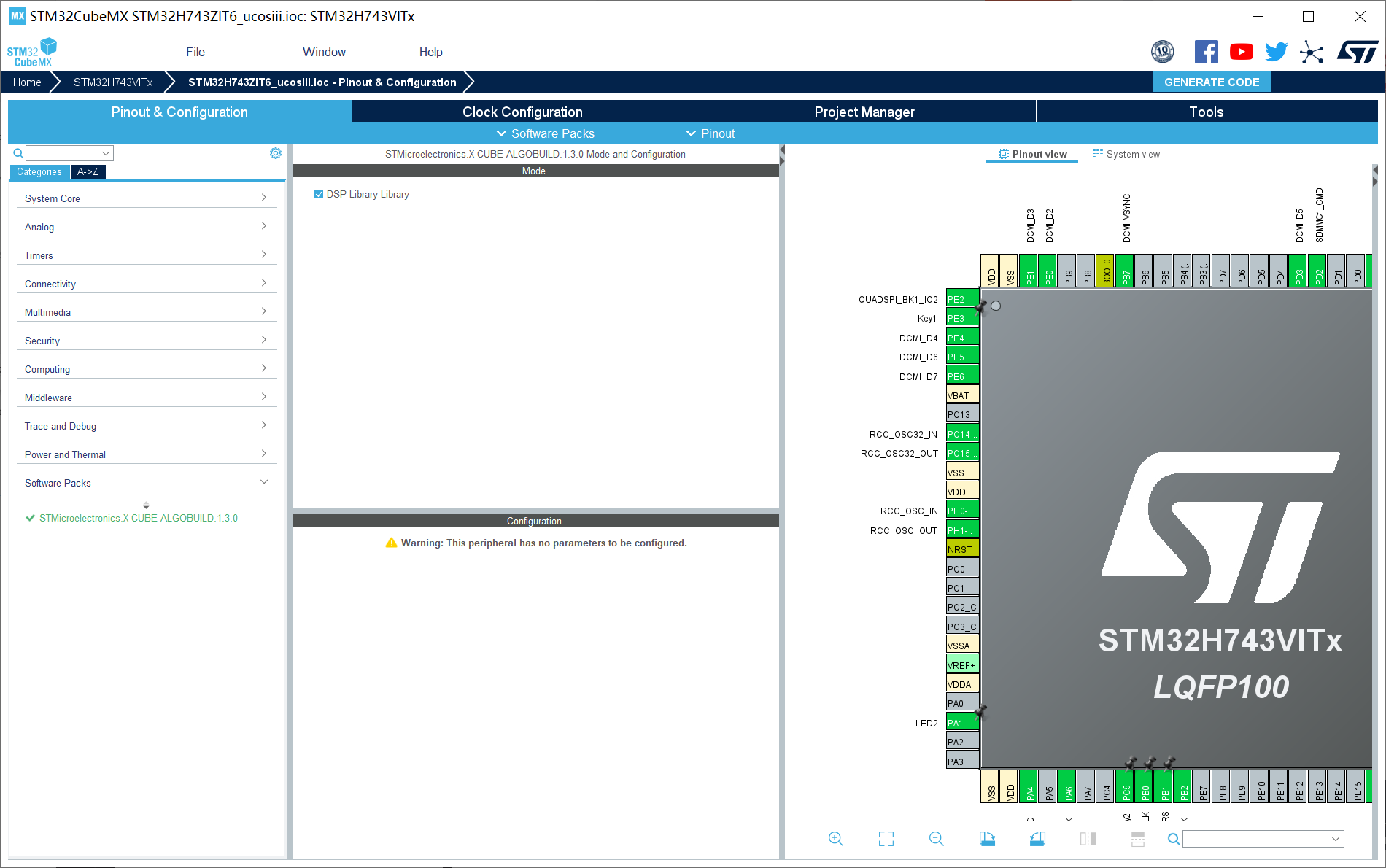Expand the Multimedia category

[x=147, y=312]
